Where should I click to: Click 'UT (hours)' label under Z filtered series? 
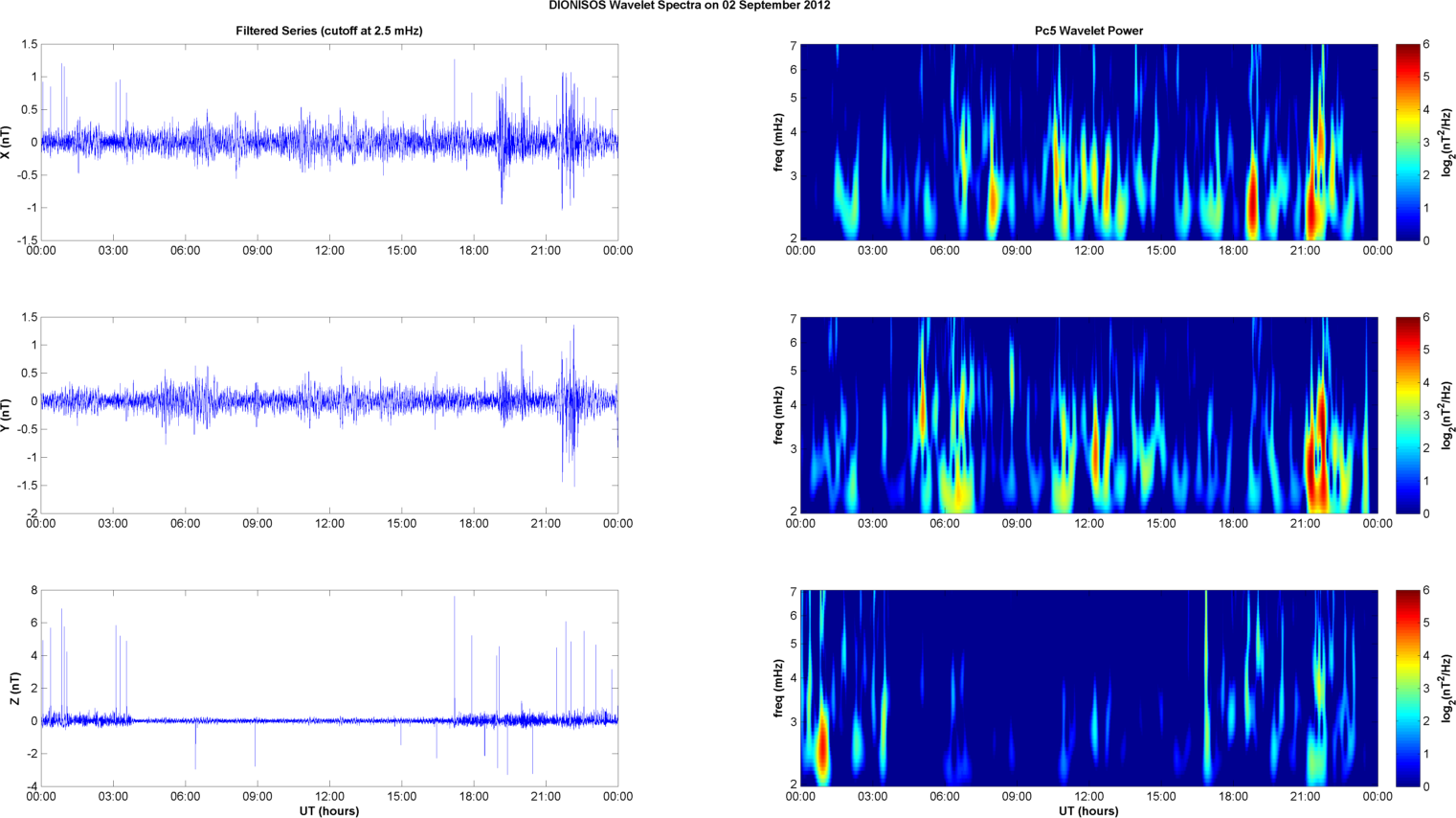[328, 810]
